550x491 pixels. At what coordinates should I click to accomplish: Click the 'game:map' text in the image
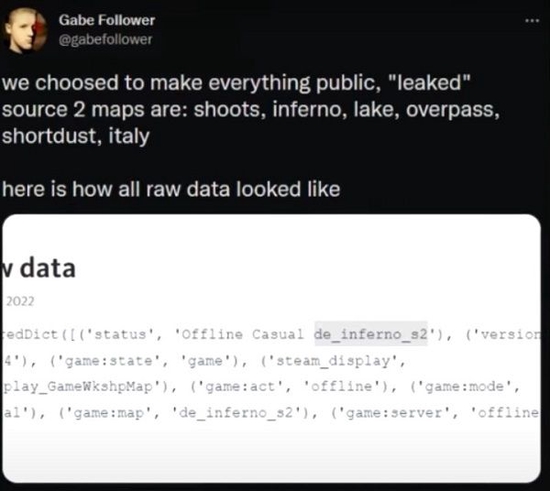point(109,413)
